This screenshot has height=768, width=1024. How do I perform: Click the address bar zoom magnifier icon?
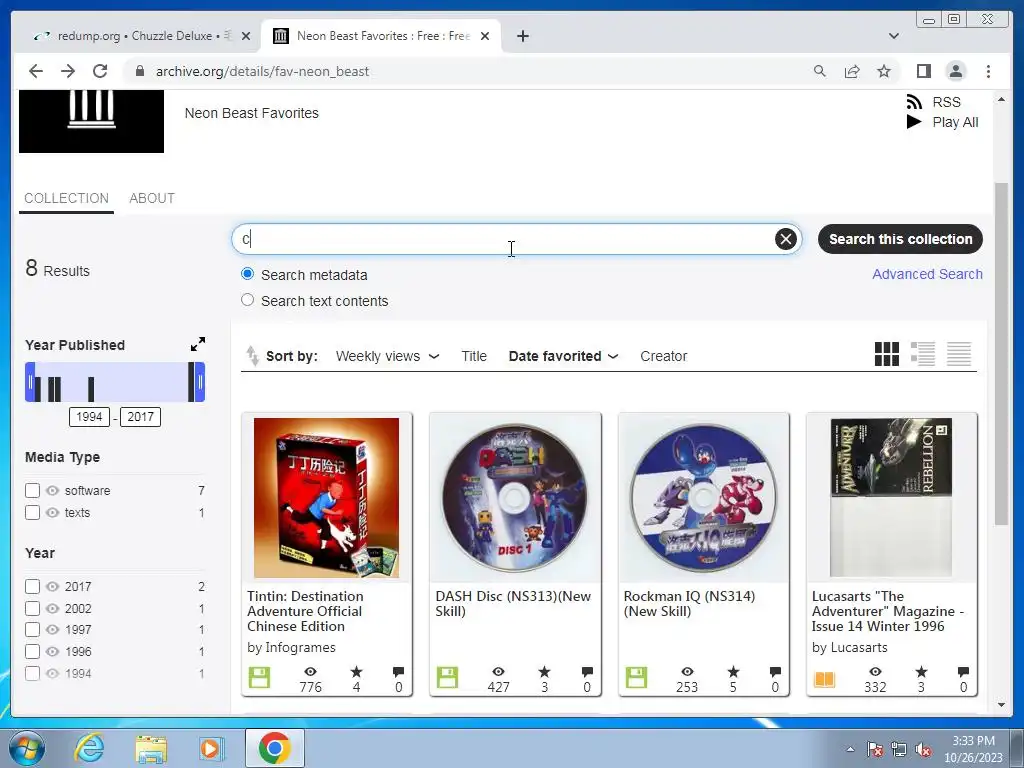point(820,71)
